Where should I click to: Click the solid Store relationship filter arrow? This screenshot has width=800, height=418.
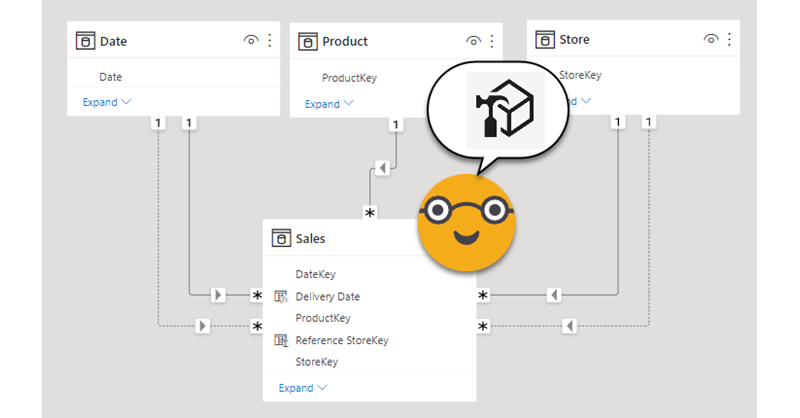tap(553, 295)
